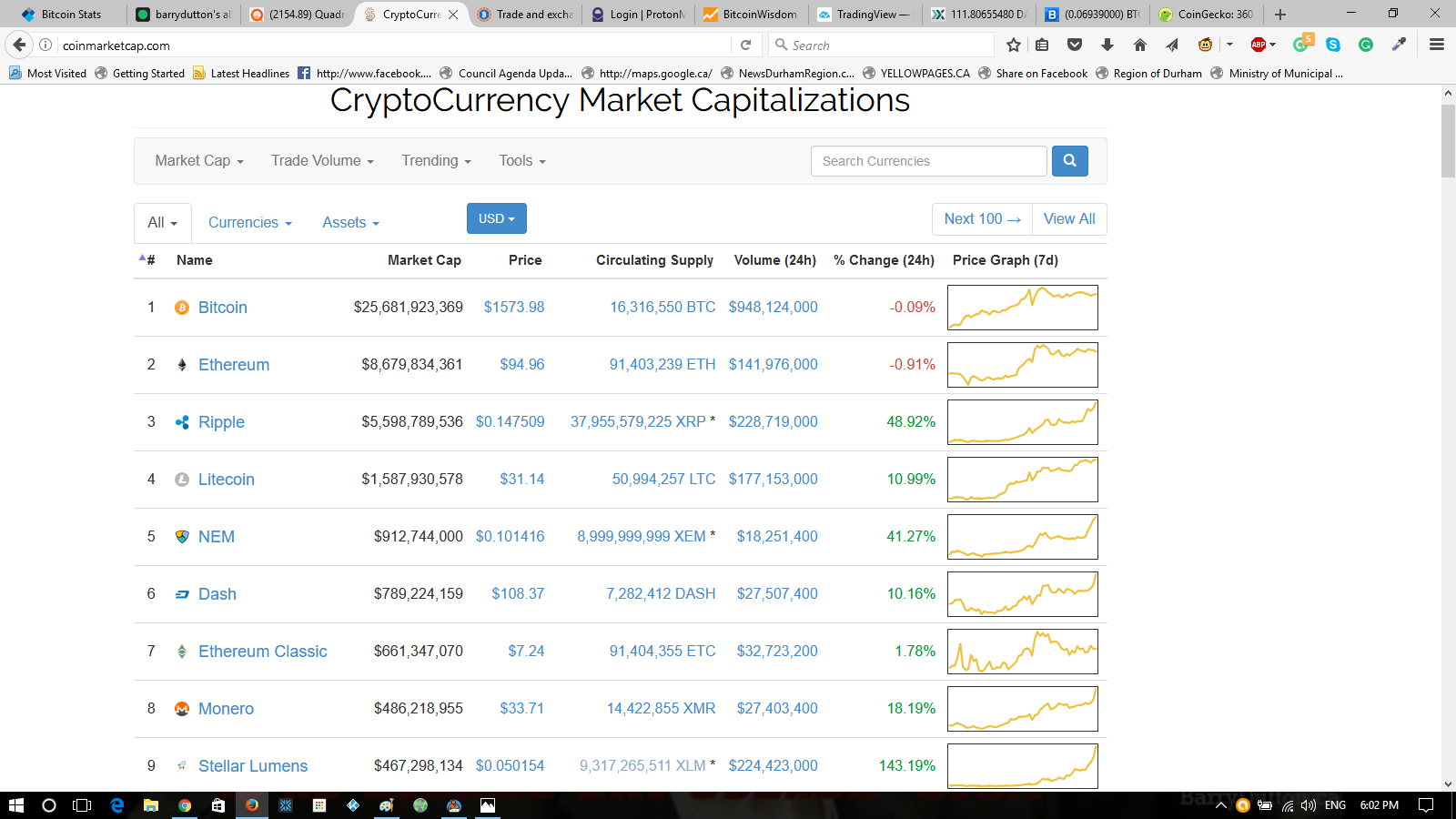Expand the Tools menu
Image resolution: width=1456 pixels, height=819 pixels.
click(x=522, y=161)
